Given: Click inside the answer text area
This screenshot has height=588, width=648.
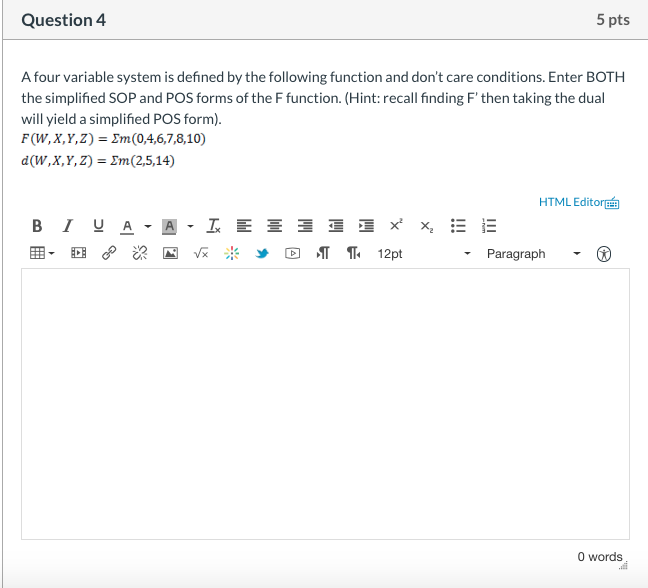Looking at the screenshot, I should [325, 404].
